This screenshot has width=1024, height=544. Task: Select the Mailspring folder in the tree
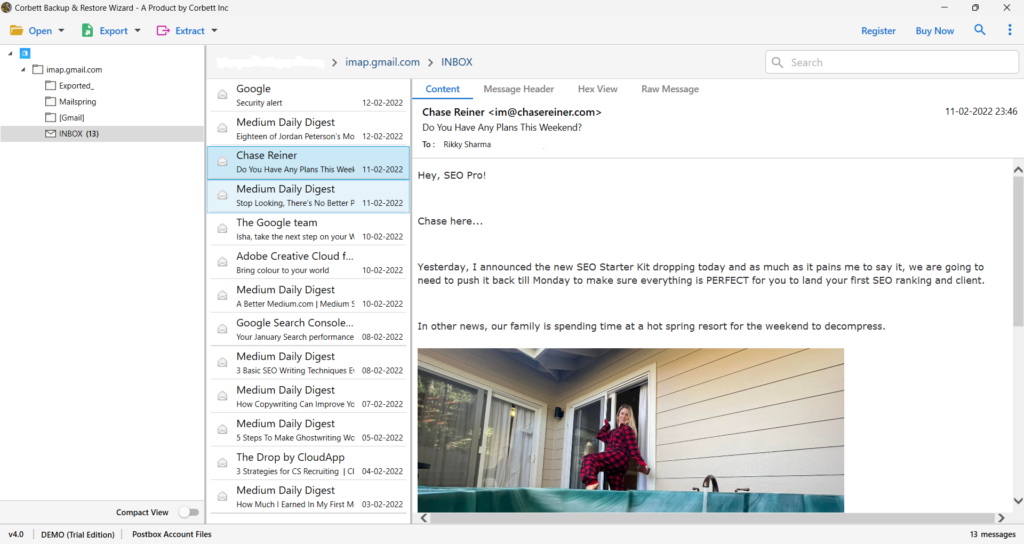coord(77,101)
